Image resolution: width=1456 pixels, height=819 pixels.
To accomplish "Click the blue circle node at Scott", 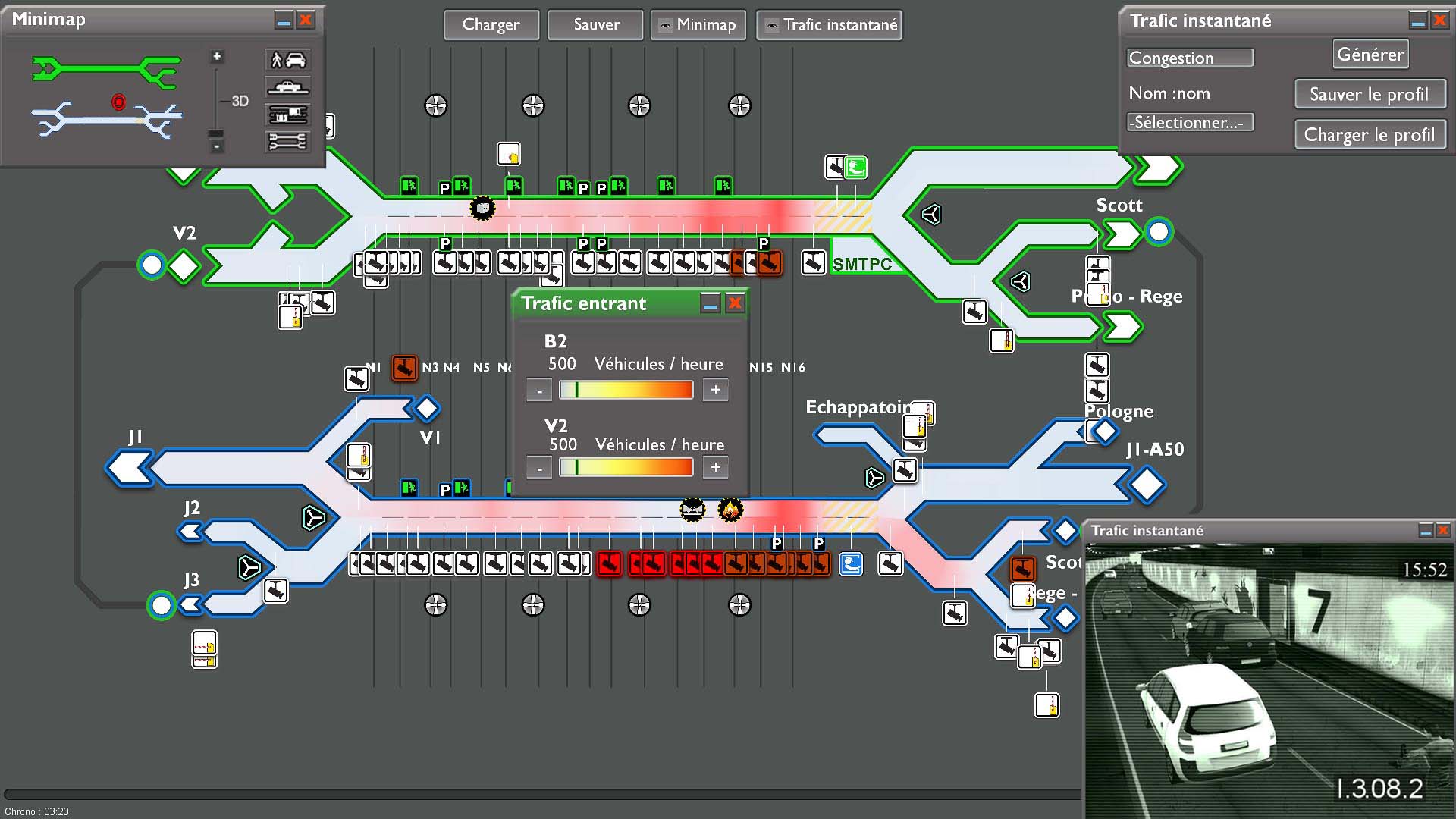I will 1158,231.
